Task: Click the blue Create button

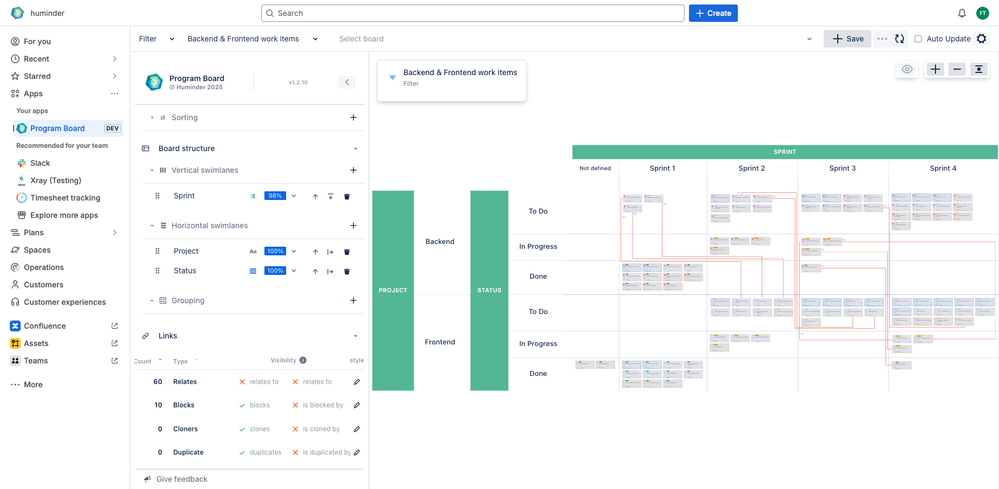Action: (713, 13)
